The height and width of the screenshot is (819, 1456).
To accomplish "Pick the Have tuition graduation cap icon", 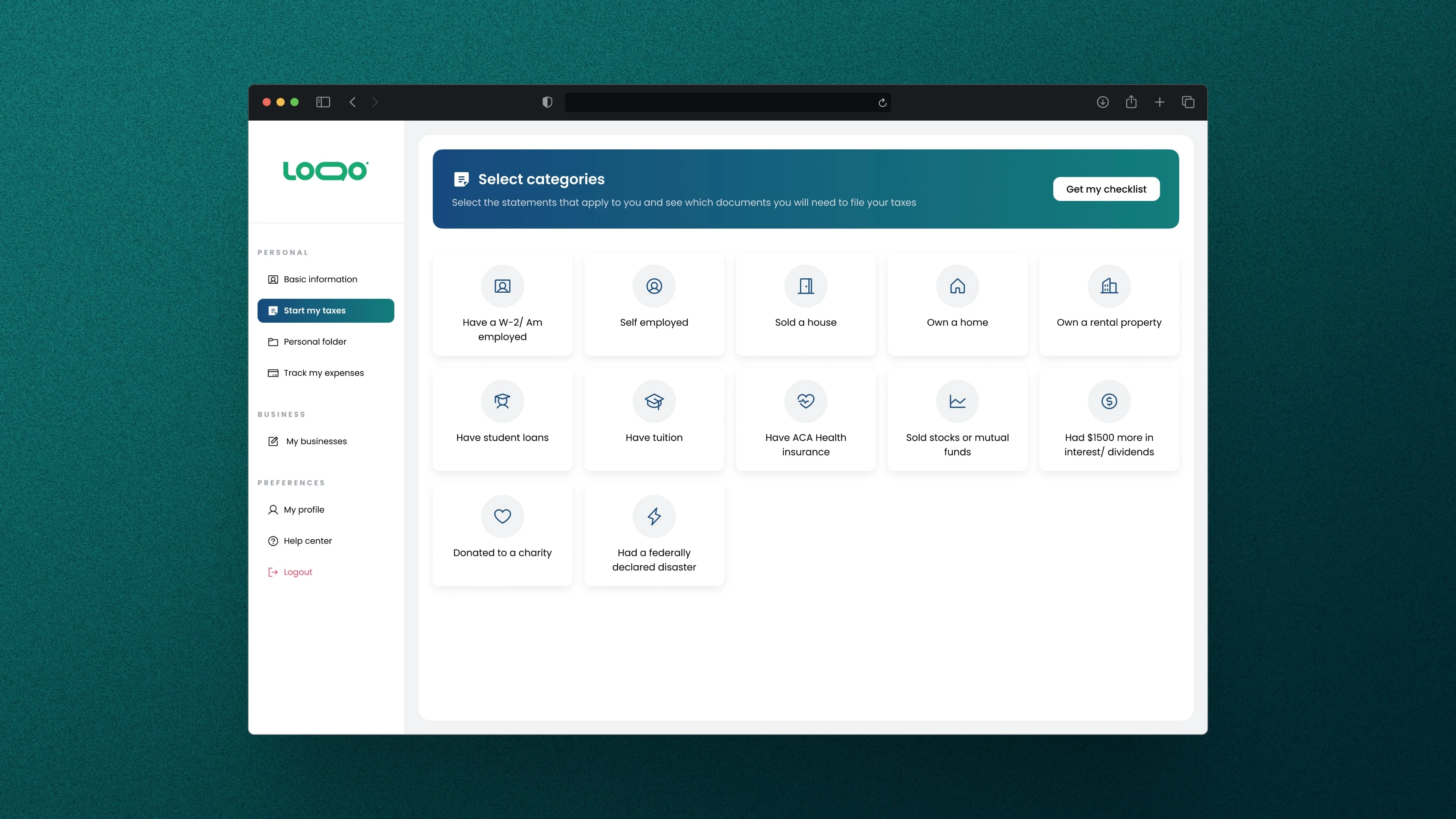I will pos(654,401).
